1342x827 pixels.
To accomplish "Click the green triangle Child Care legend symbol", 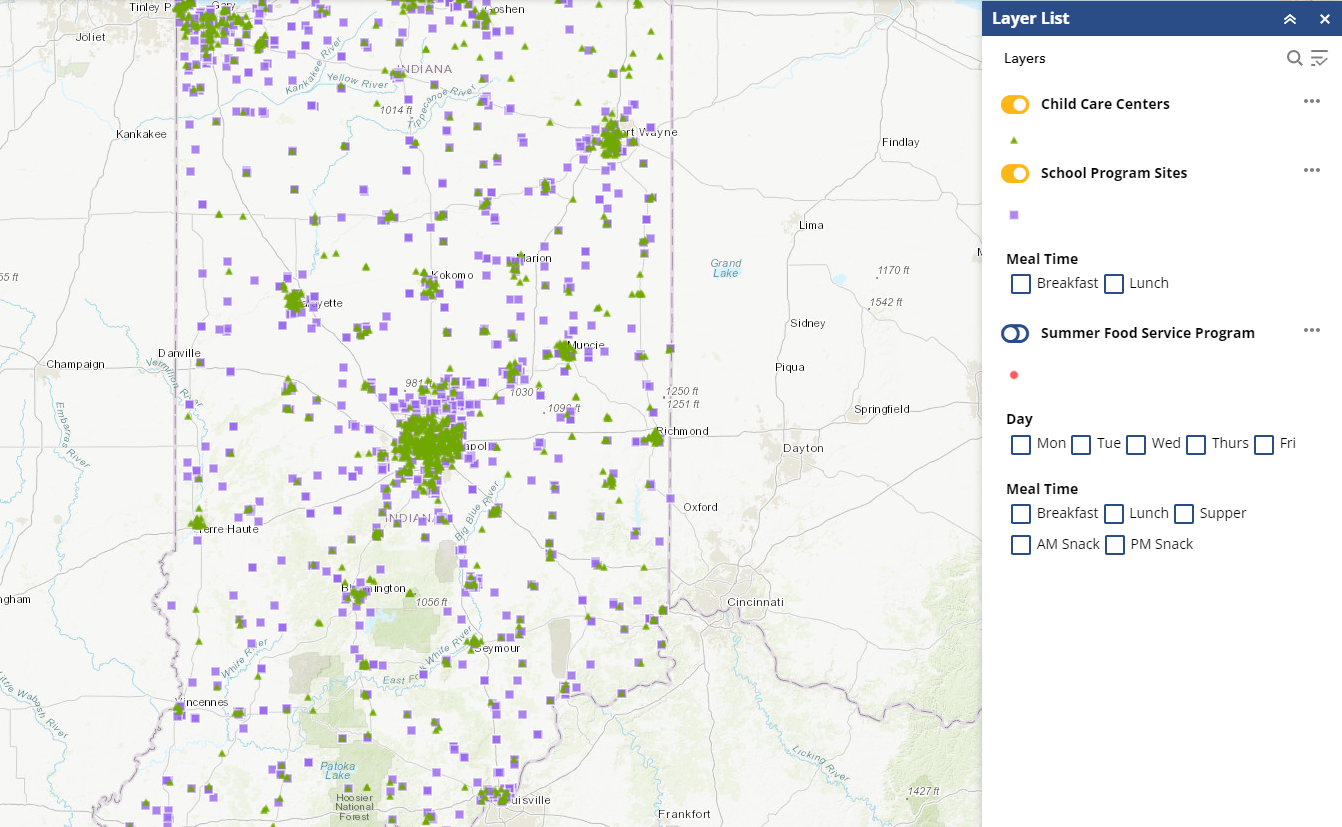I will coord(1014,141).
